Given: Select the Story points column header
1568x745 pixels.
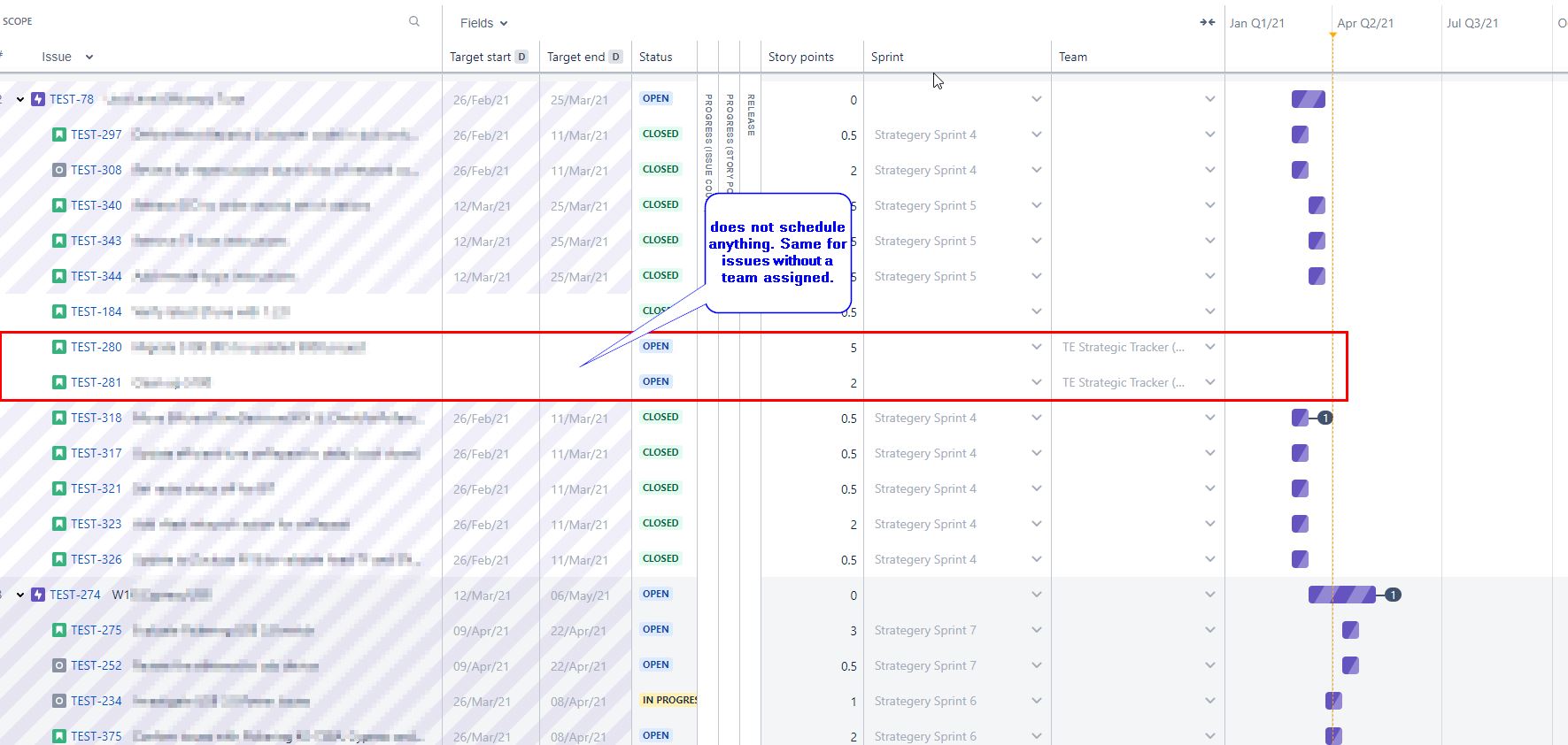Looking at the screenshot, I should [800, 57].
